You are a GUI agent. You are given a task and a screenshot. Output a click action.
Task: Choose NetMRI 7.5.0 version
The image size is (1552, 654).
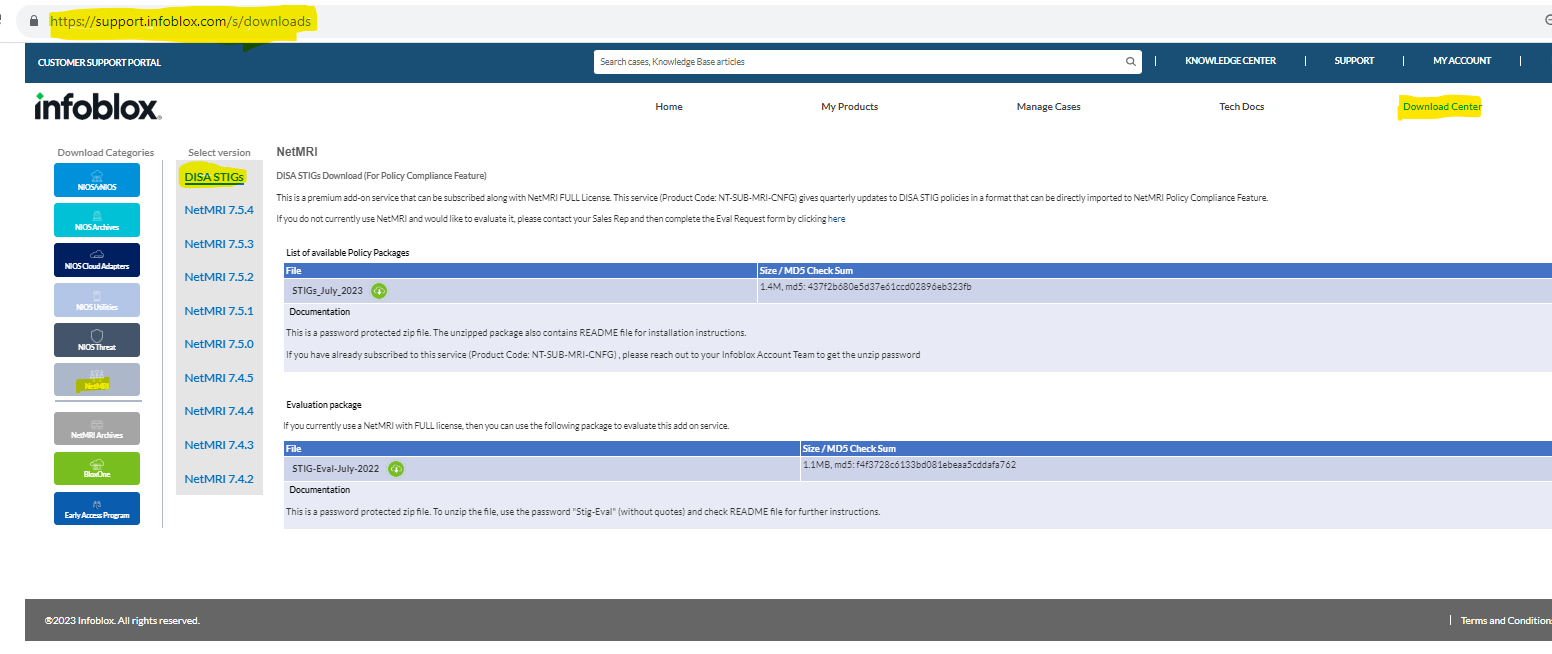coord(219,344)
